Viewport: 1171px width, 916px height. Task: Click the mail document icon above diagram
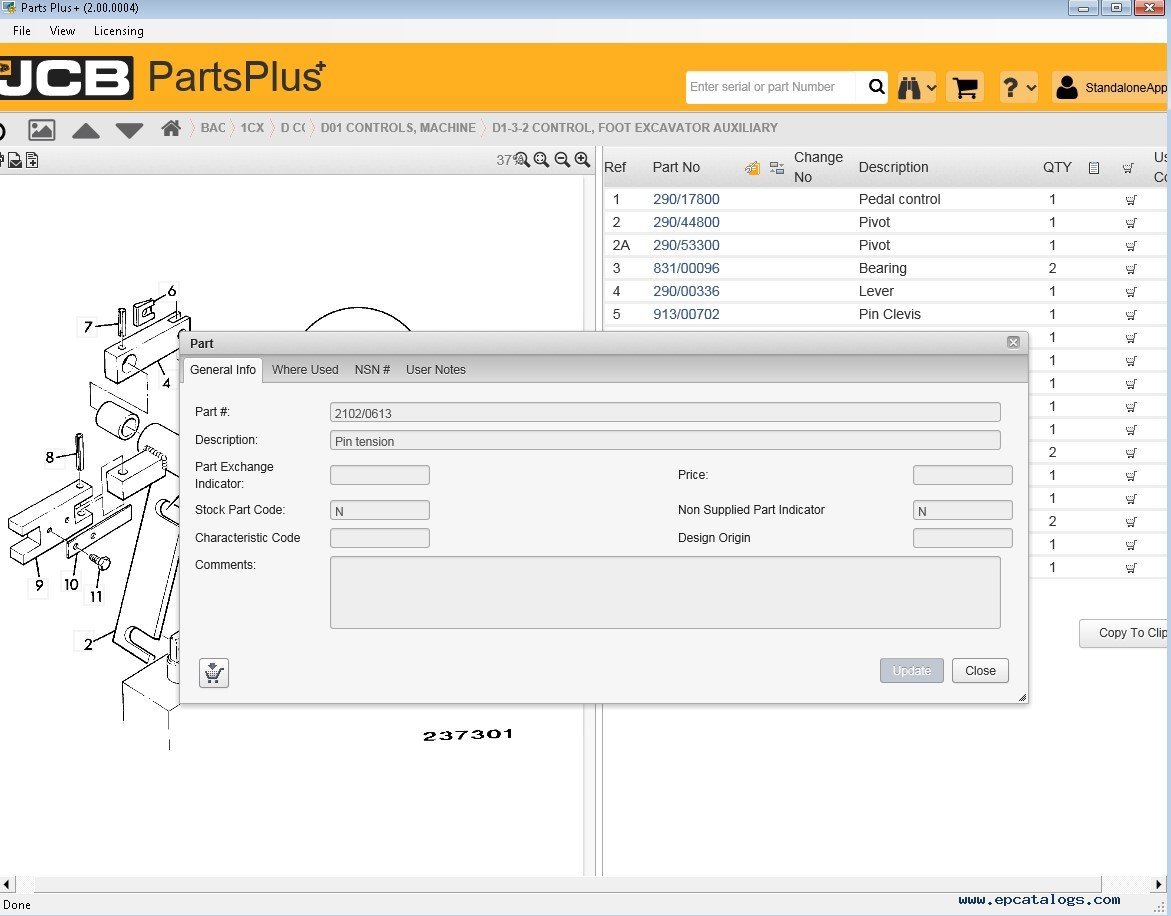(15, 160)
